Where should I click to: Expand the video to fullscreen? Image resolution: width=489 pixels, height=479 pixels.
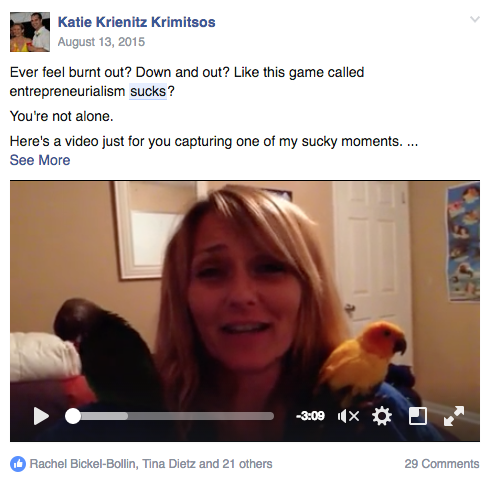[x=454, y=416]
